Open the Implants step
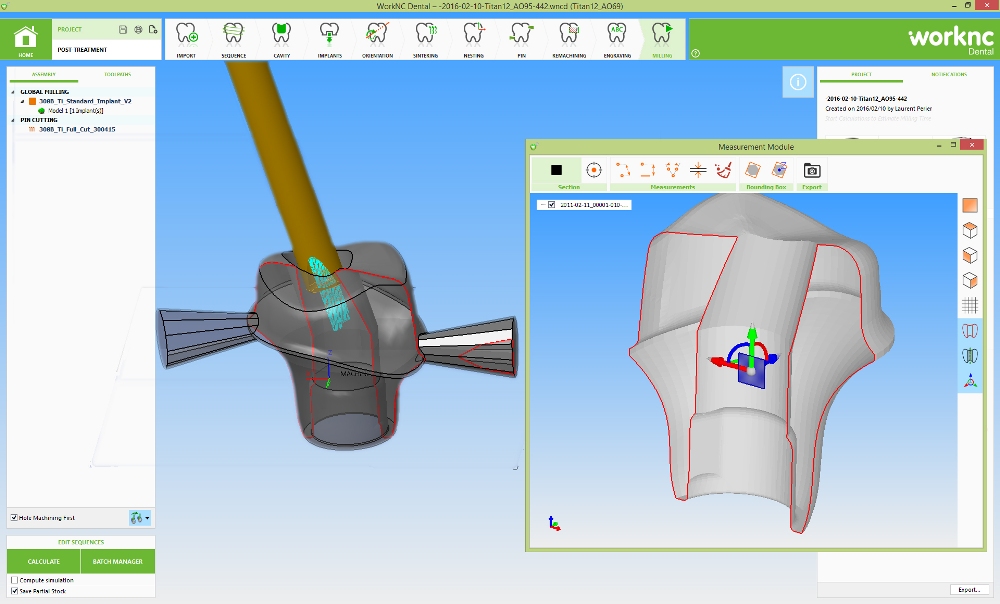1000x604 pixels. point(329,34)
